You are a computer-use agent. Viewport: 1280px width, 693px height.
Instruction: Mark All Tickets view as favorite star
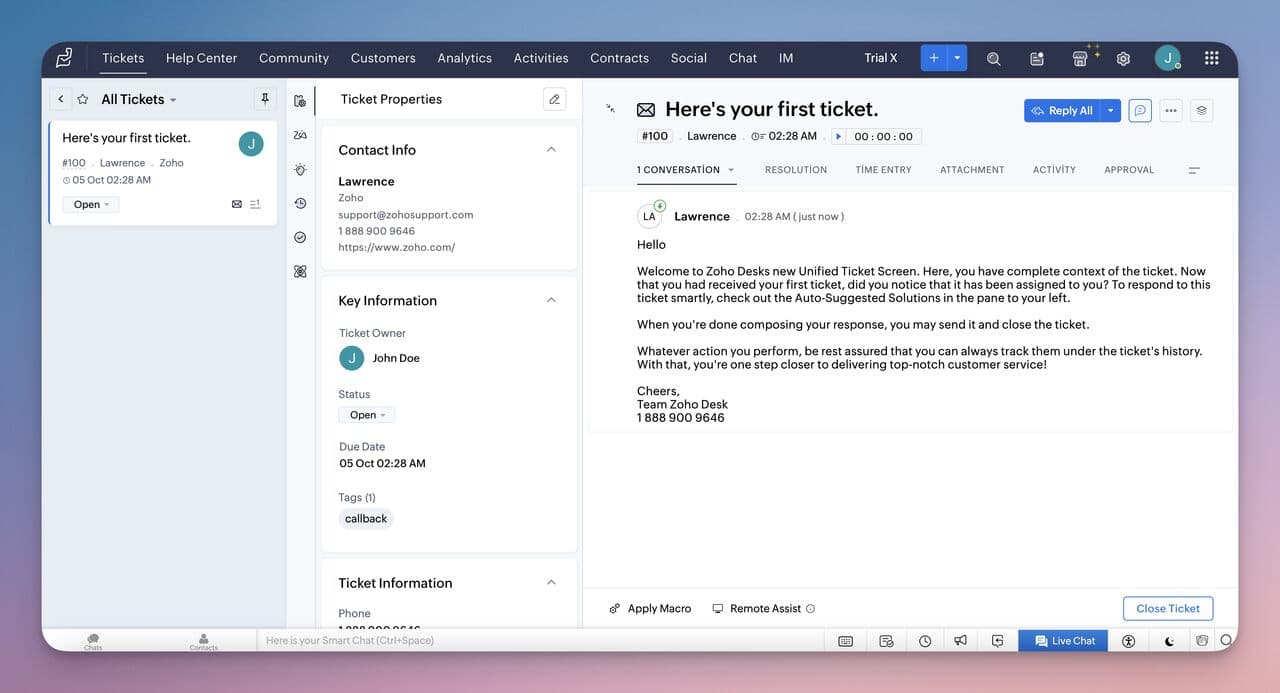(x=83, y=99)
